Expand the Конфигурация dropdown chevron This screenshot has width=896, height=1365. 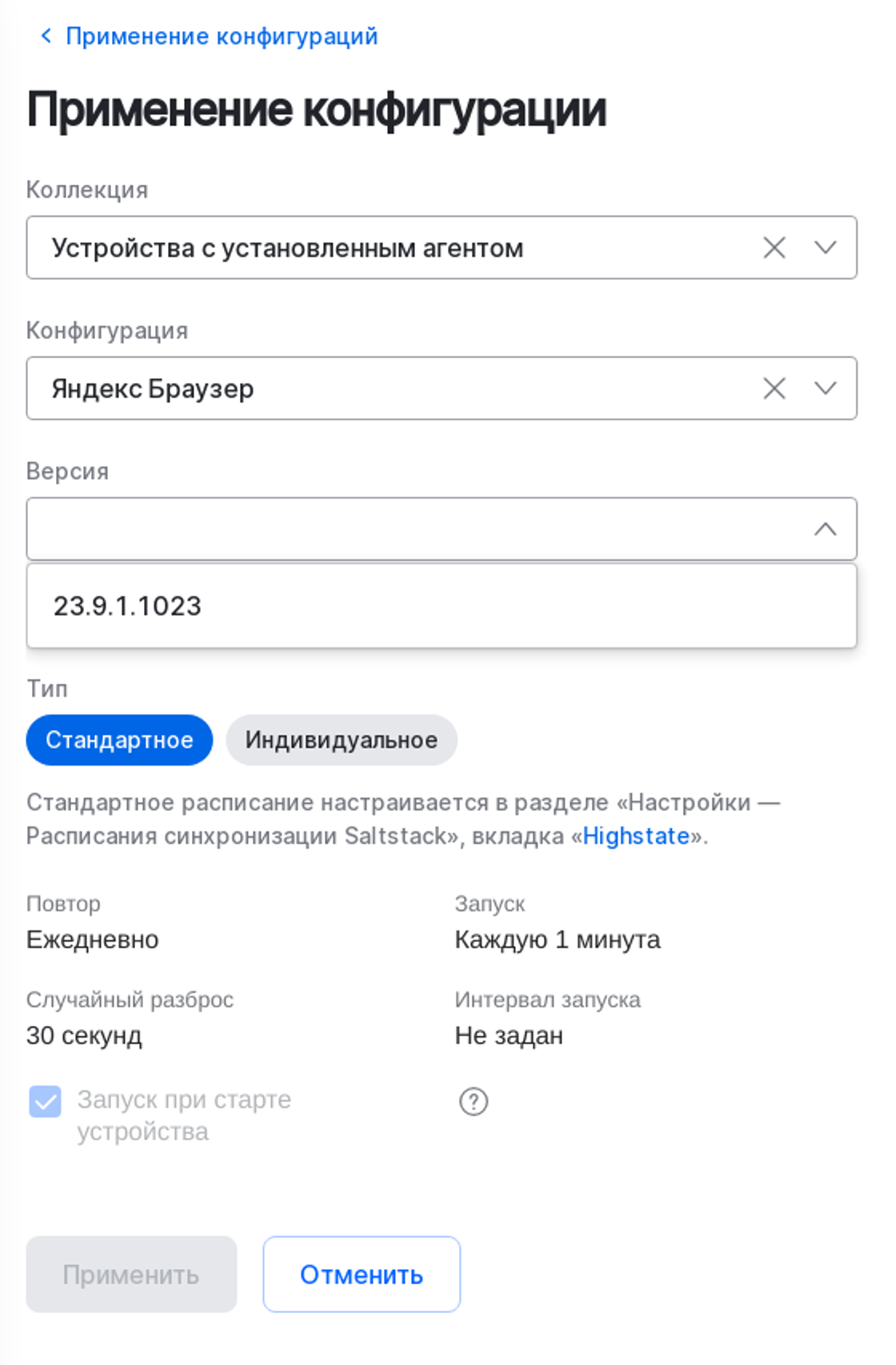[825, 389]
